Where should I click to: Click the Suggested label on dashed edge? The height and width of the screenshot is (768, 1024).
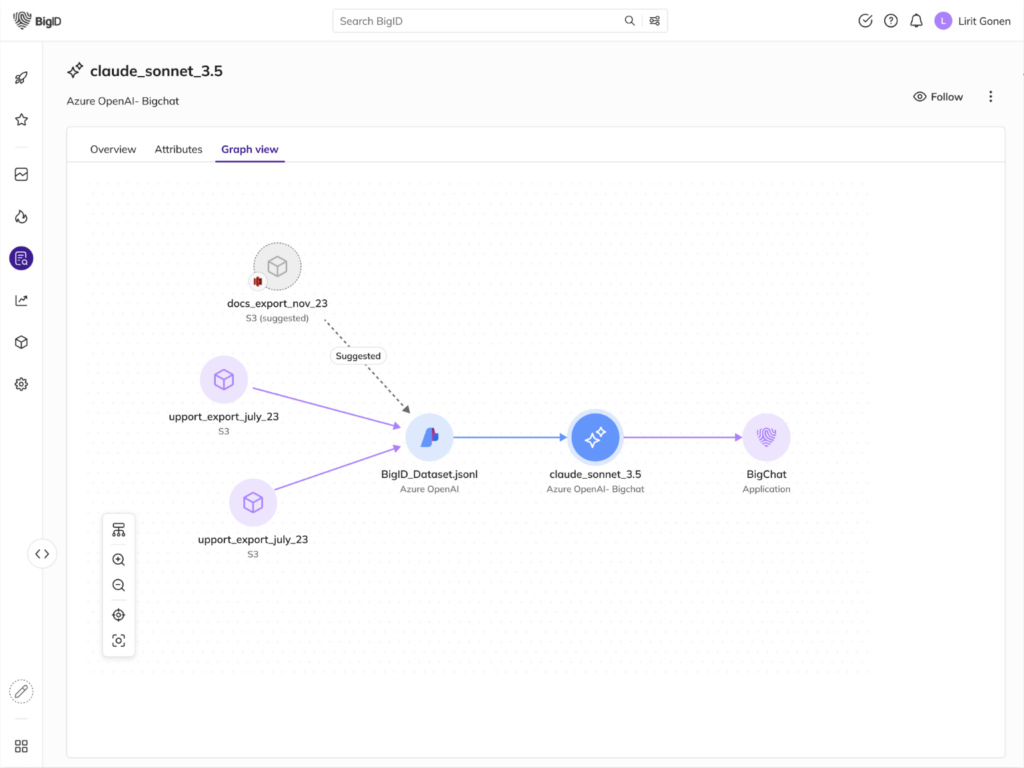358,356
